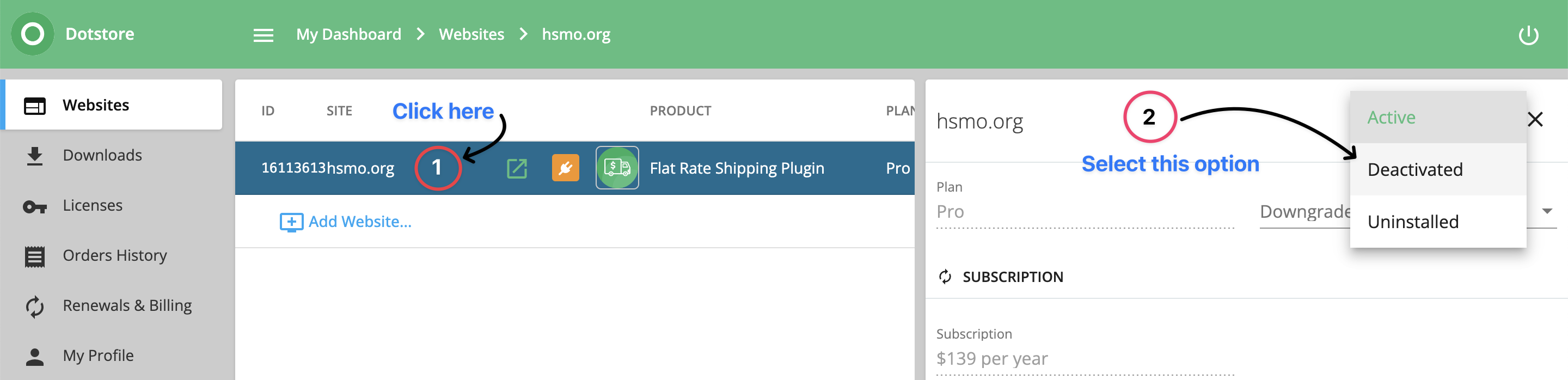Click the hsmo.org breadcrumb
Image resolution: width=1568 pixels, height=380 pixels.
pos(576,35)
